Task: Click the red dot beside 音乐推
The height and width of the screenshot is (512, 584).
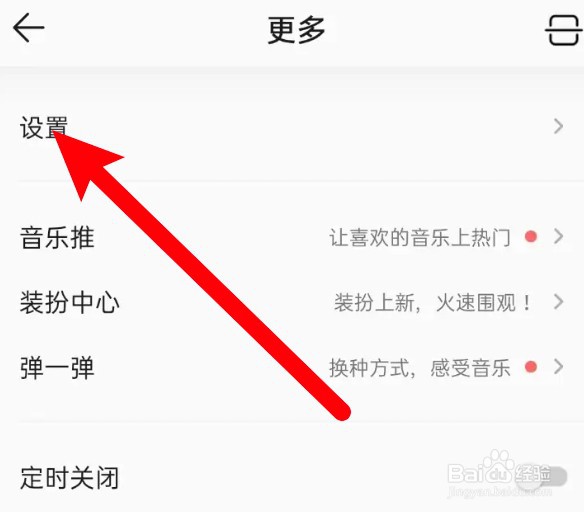Action: point(530,236)
